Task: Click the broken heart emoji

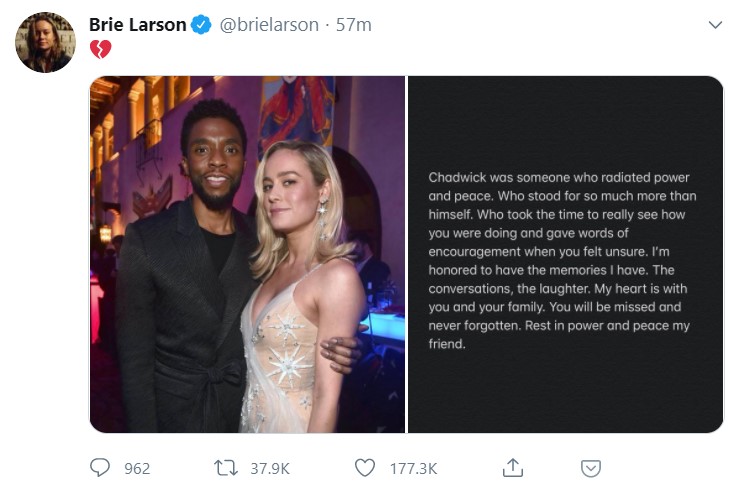Action: point(100,49)
